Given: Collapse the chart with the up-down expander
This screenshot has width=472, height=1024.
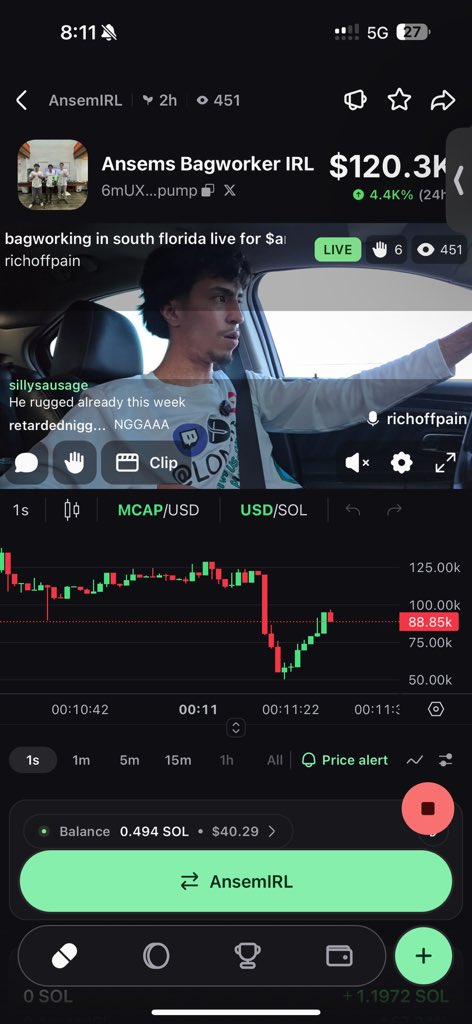Looking at the screenshot, I should click(x=236, y=728).
